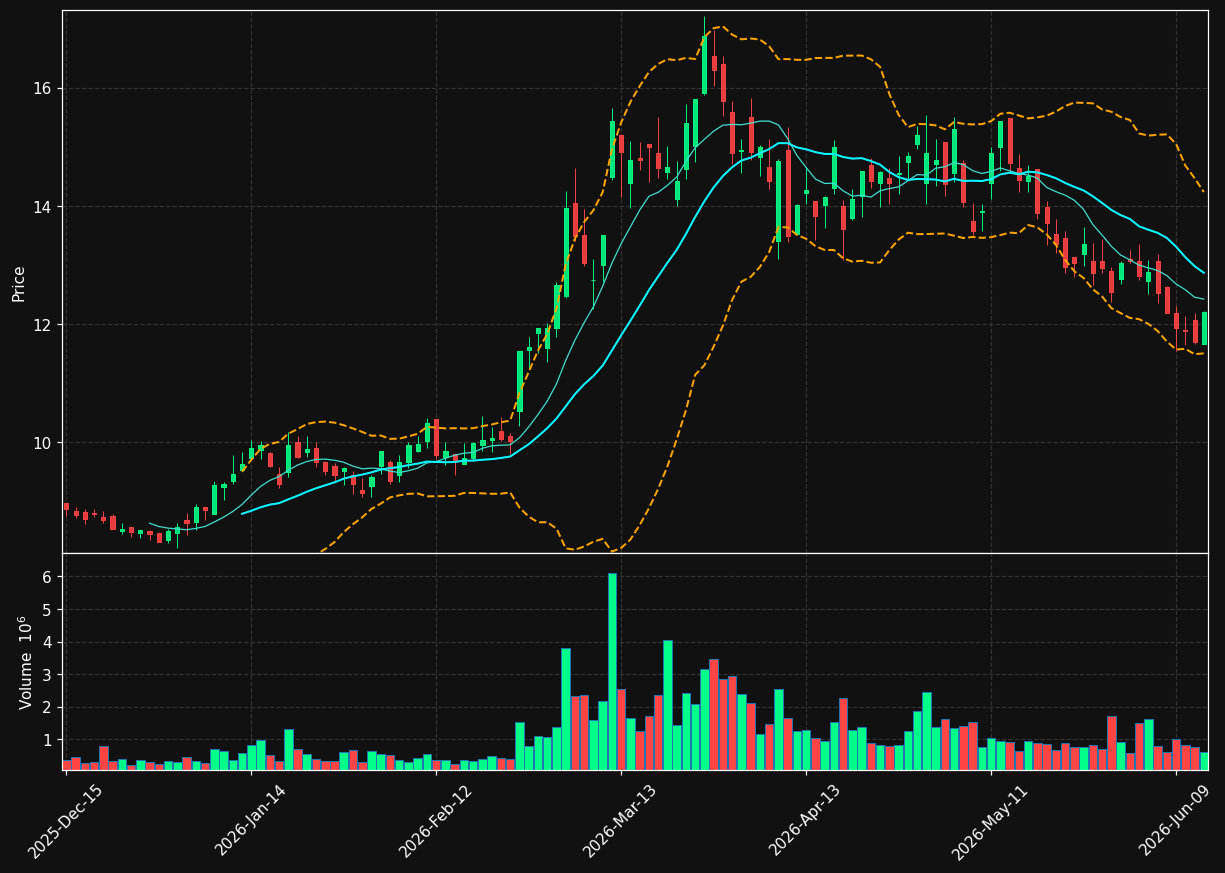Viewport: 1225px width, 873px height.
Task: Click the Volume axis title
Action: (x=26, y=662)
